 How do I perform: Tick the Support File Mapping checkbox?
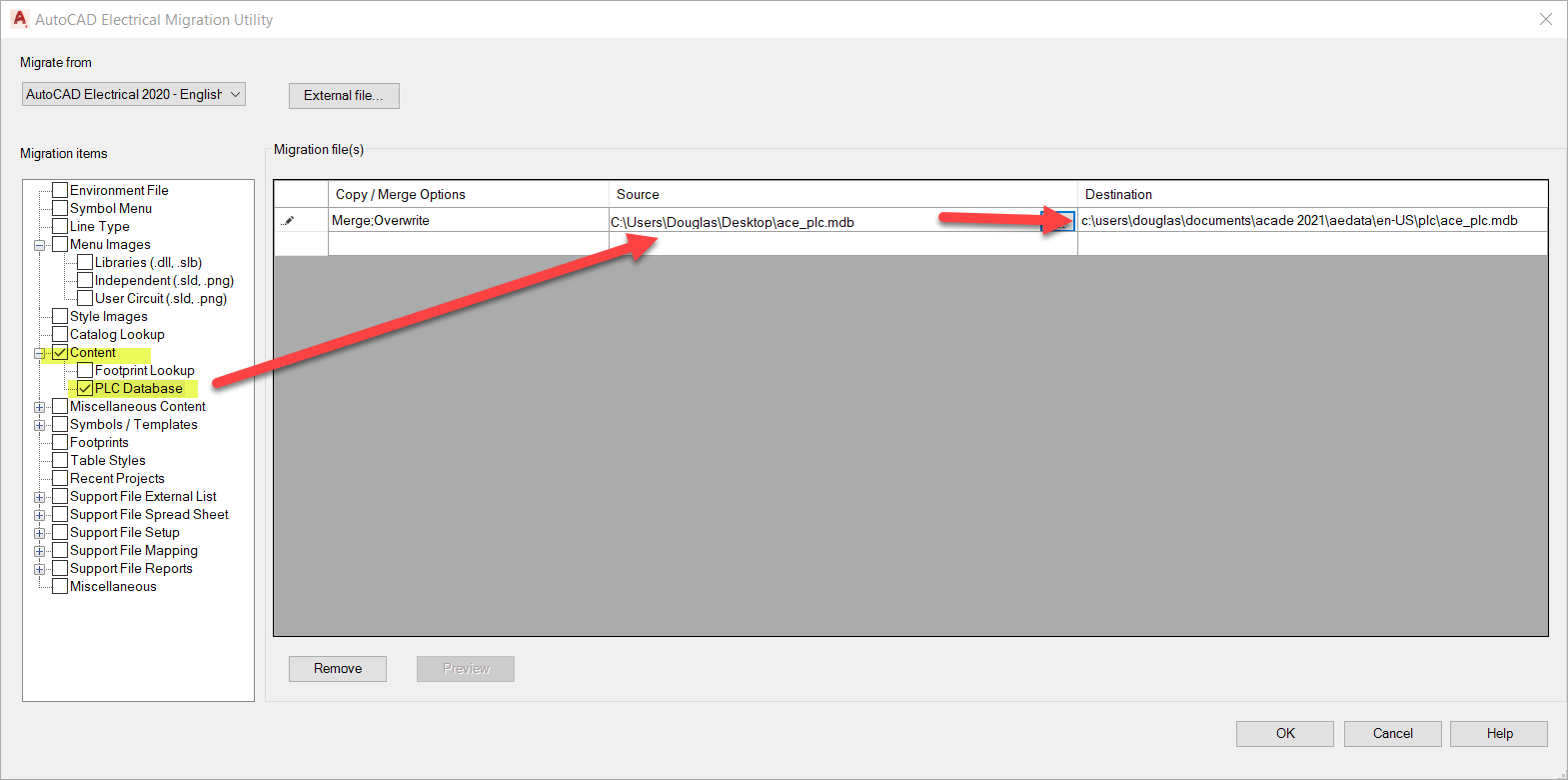(x=60, y=550)
